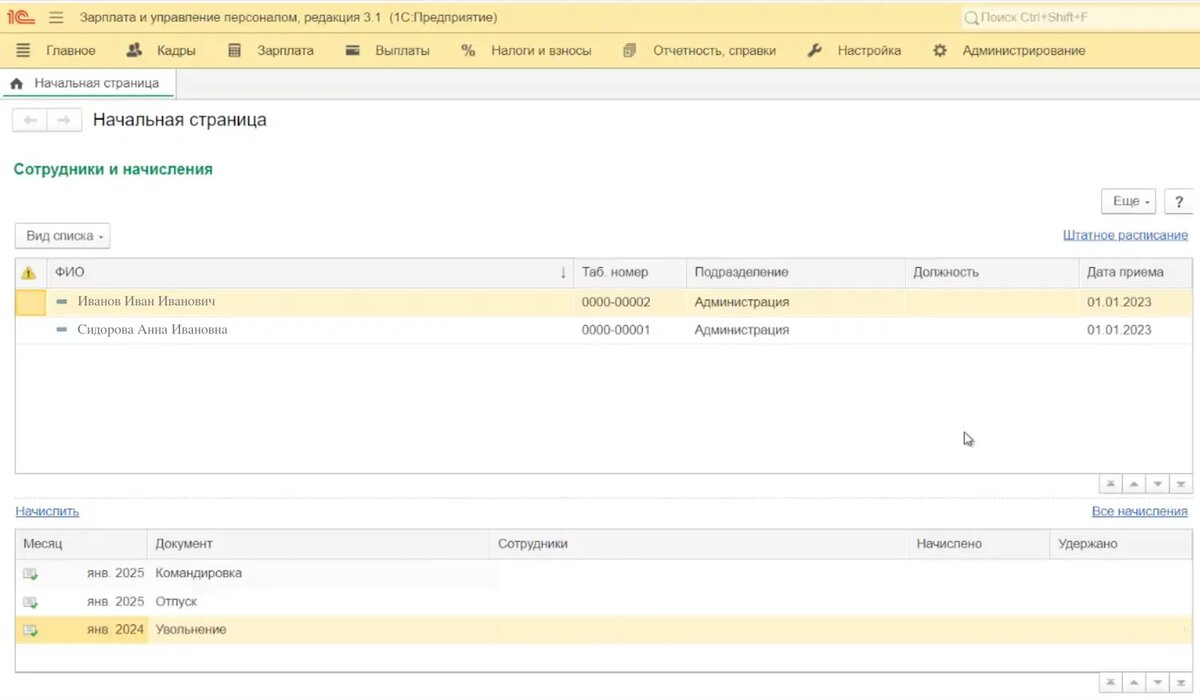The image size is (1200, 700).
Task: Select the Командировка document row
Action: [x=604, y=573]
